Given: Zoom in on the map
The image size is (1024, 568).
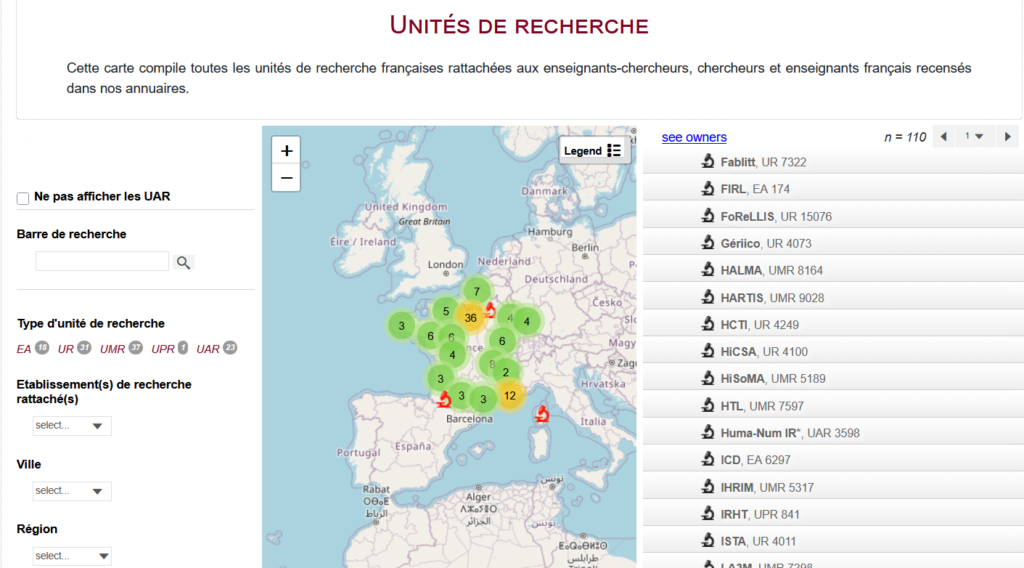Looking at the screenshot, I should tap(286, 151).
